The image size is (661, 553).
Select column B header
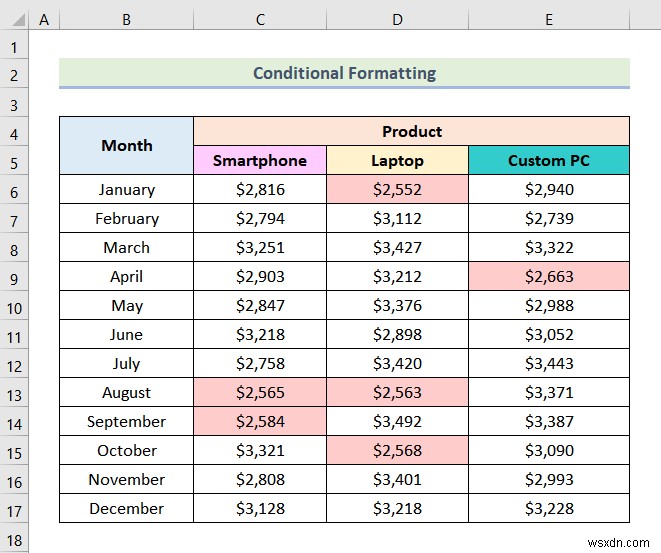pyautogui.click(x=126, y=19)
